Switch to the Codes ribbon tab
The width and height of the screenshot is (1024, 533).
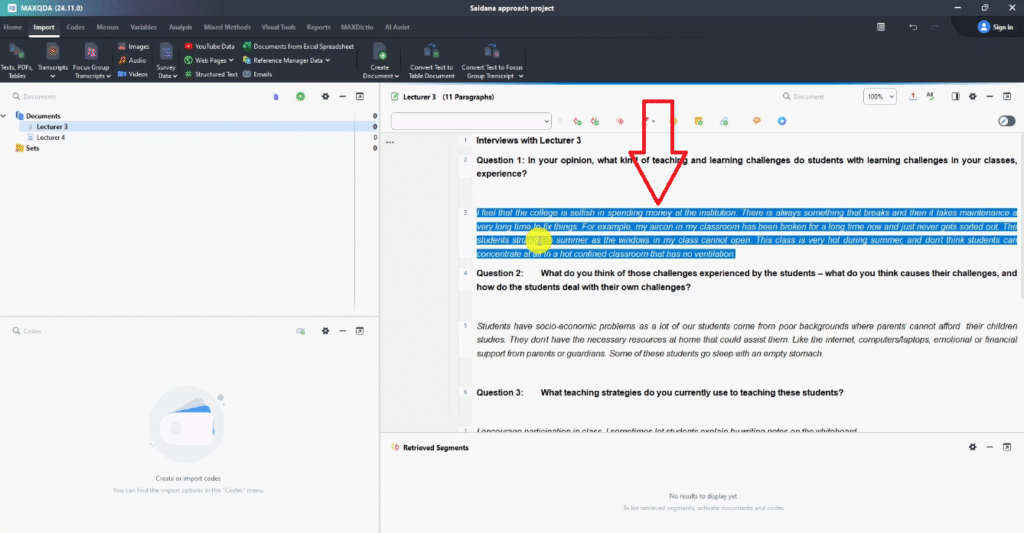coord(75,27)
